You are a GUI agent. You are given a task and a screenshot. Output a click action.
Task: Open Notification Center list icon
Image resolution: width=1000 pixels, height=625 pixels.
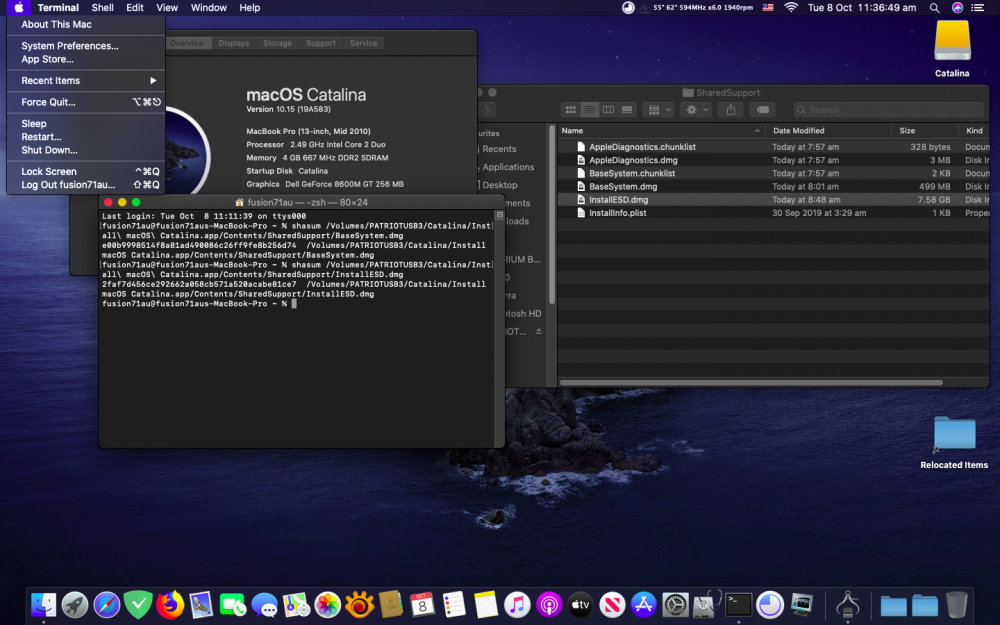tap(977, 8)
